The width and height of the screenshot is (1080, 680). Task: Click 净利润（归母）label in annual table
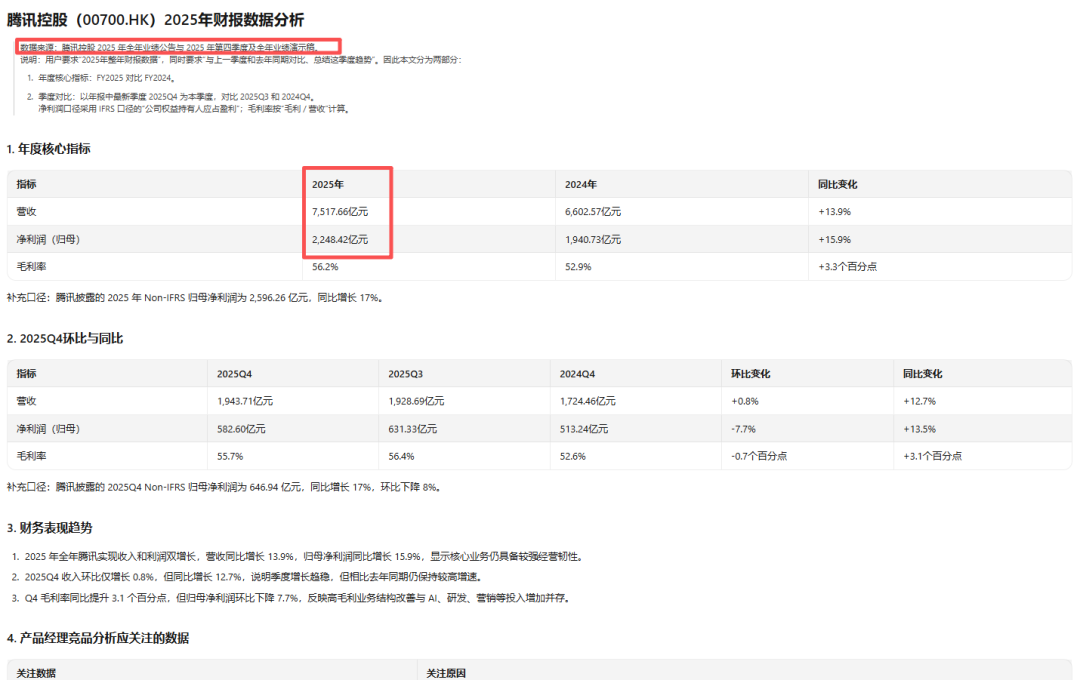click(48, 239)
